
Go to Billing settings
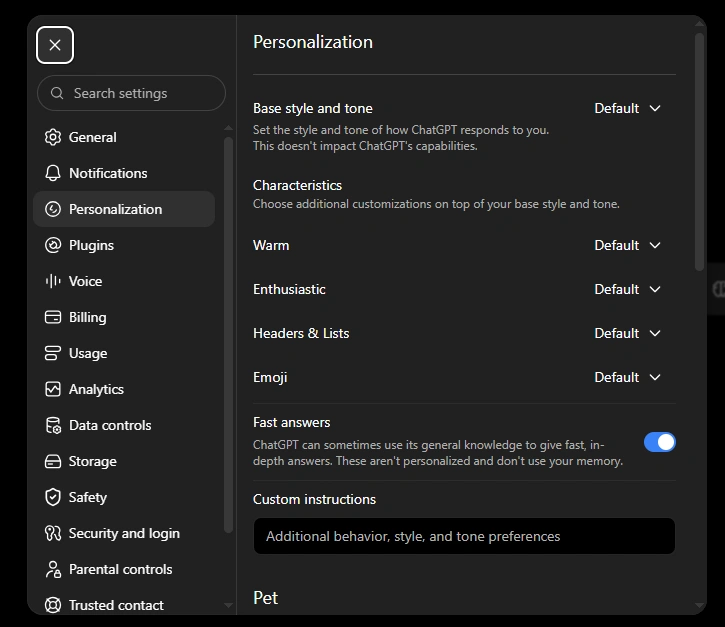(x=124, y=317)
